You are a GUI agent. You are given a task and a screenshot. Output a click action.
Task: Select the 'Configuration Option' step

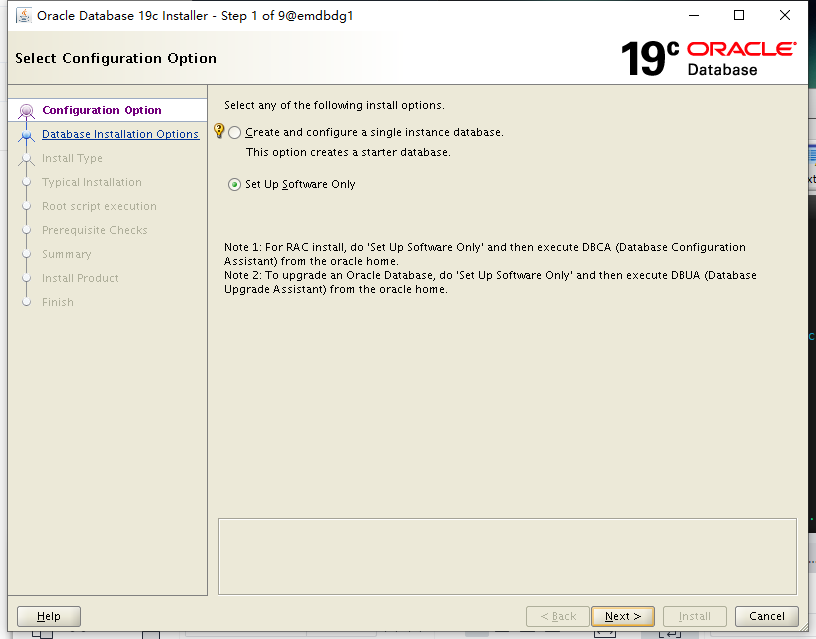[102, 110]
